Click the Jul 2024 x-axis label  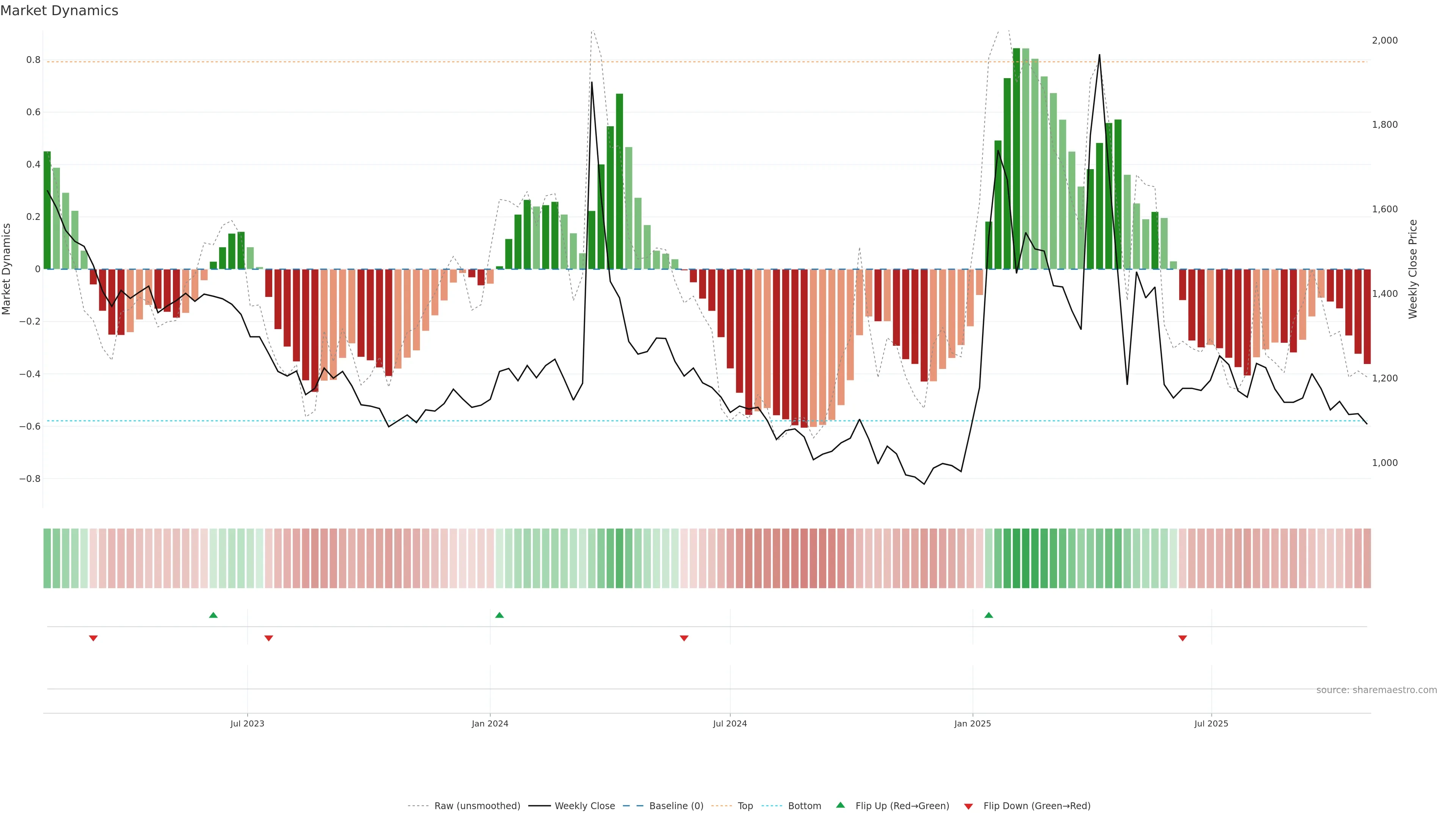pyautogui.click(x=730, y=723)
